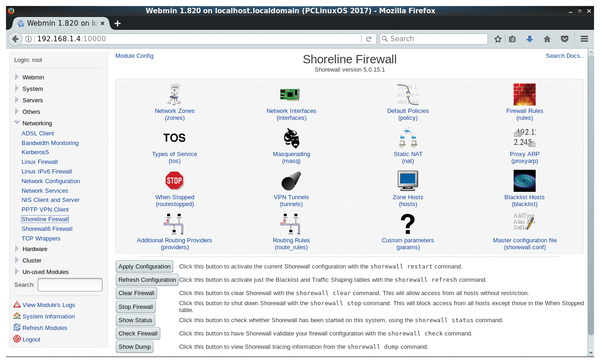Viewport: 600px width, 363px height.
Task: Open the Firewall Rules brick wall icon
Action: 524,94
